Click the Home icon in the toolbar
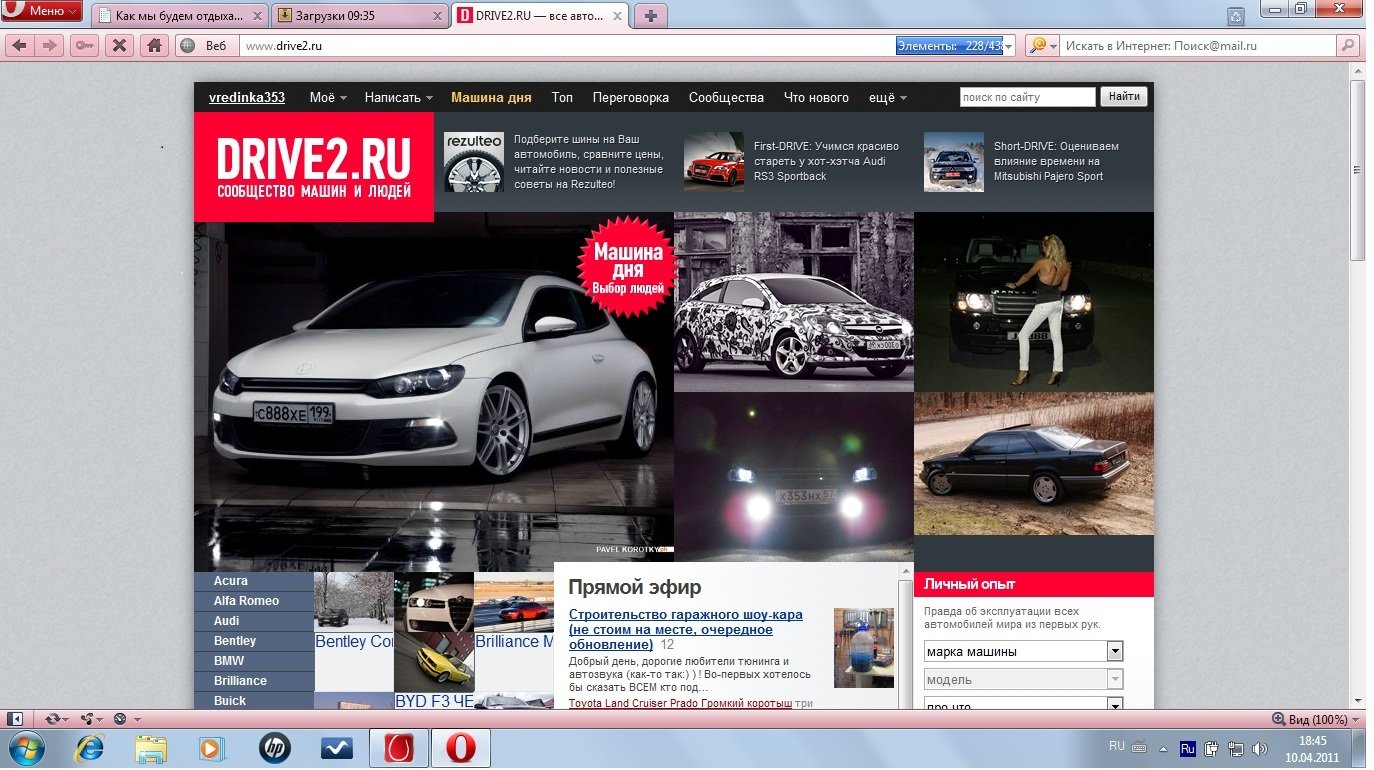 (x=153, y=45)
